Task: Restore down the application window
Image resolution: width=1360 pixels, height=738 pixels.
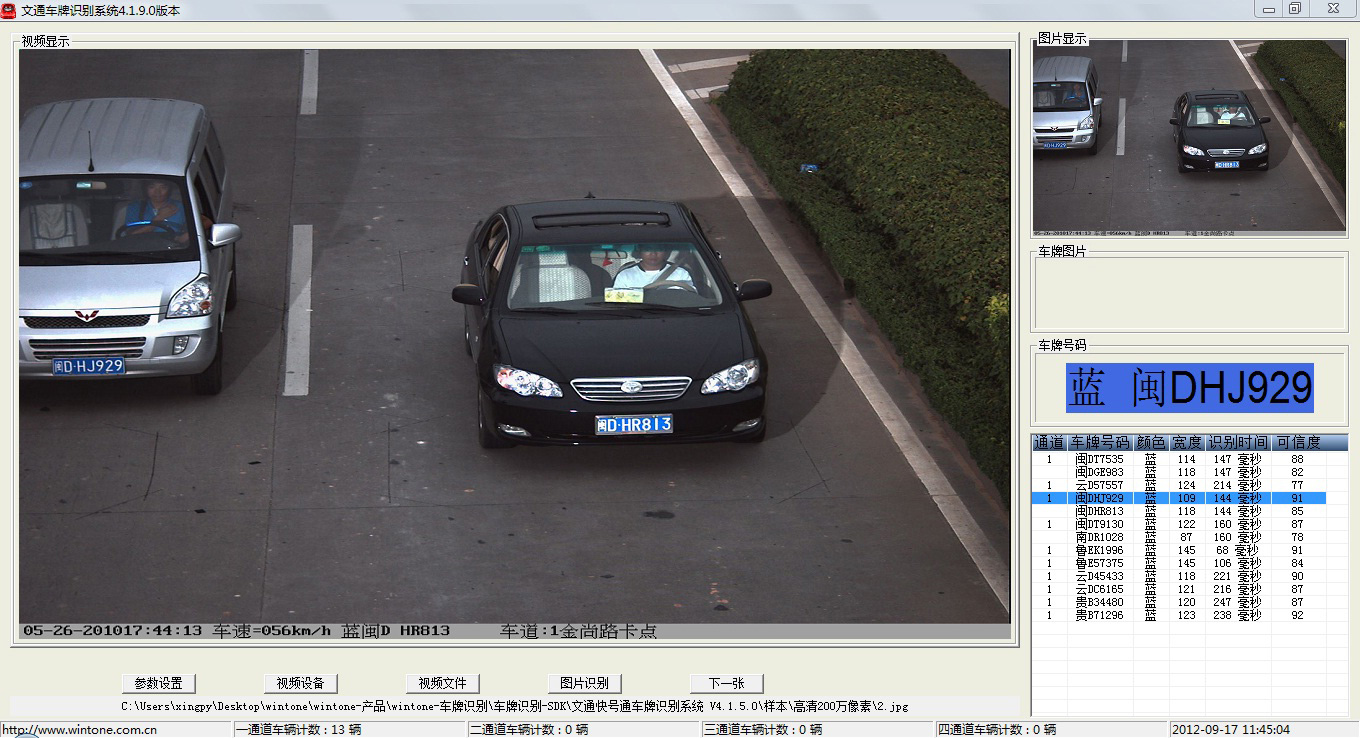Action: tap(1294, 9)
